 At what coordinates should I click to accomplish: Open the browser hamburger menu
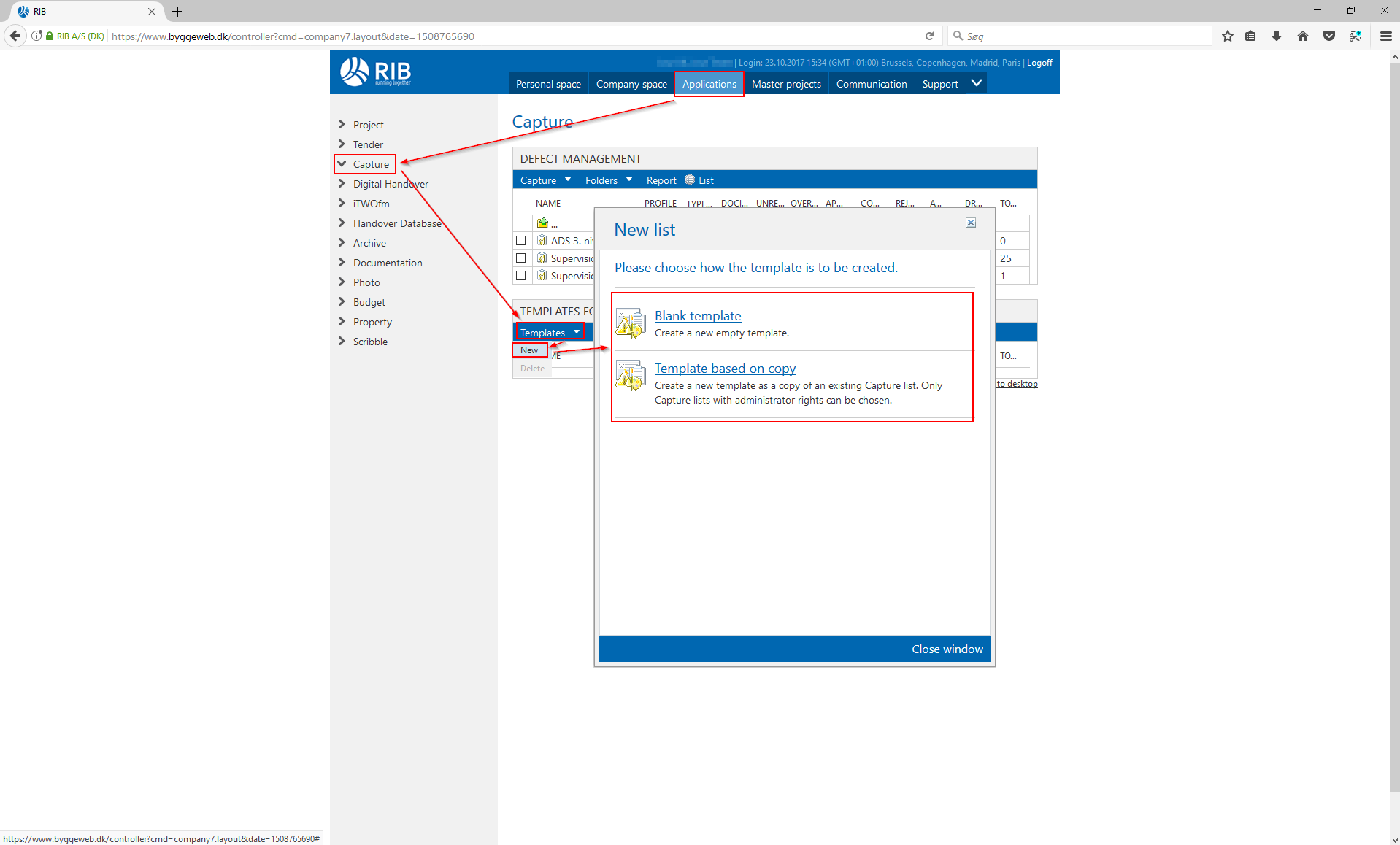pyautogui.click(x=1385, y=36)
